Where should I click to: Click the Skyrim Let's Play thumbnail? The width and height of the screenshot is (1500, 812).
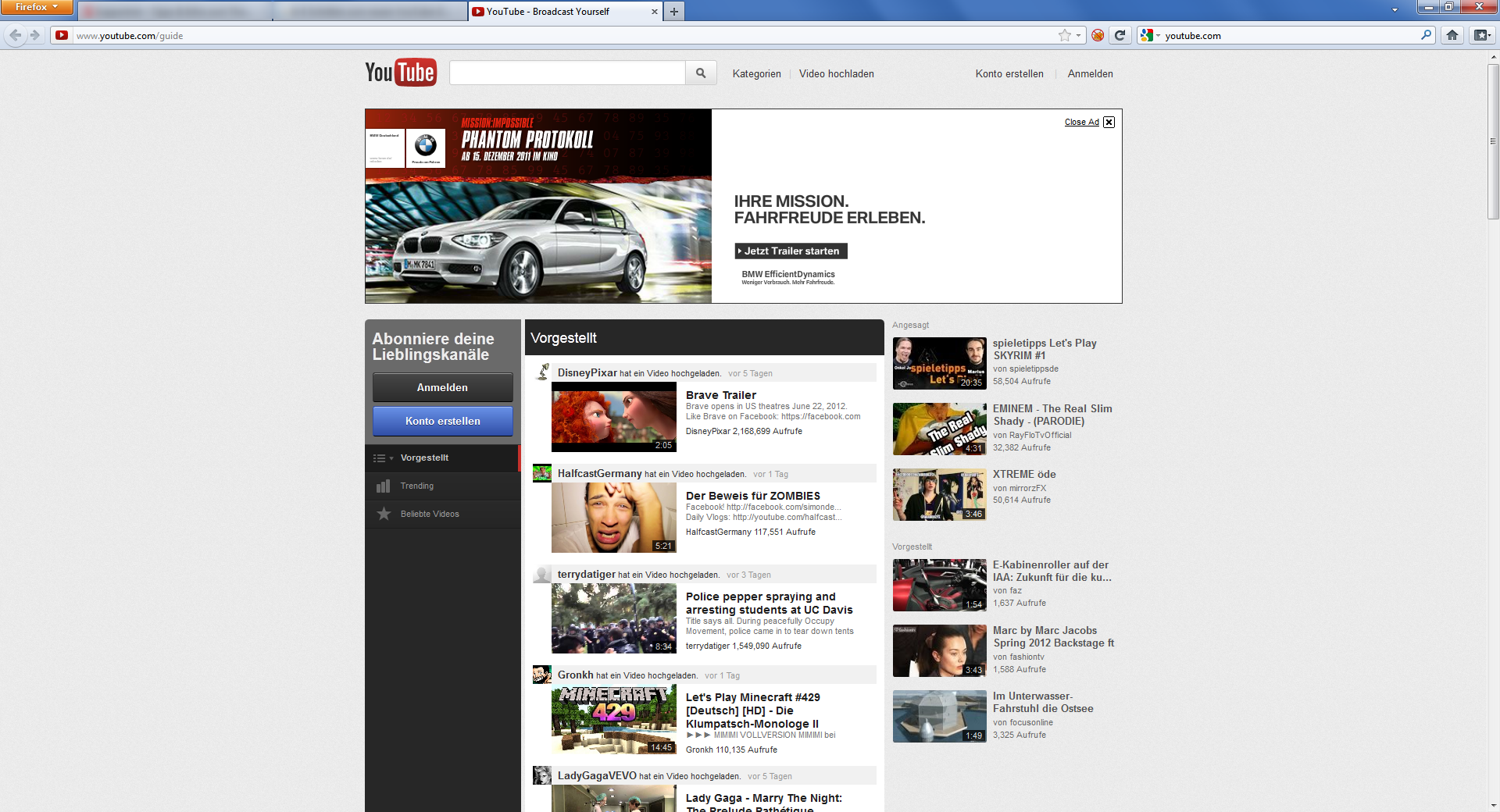pyautogui.click(x=939, y=363)
